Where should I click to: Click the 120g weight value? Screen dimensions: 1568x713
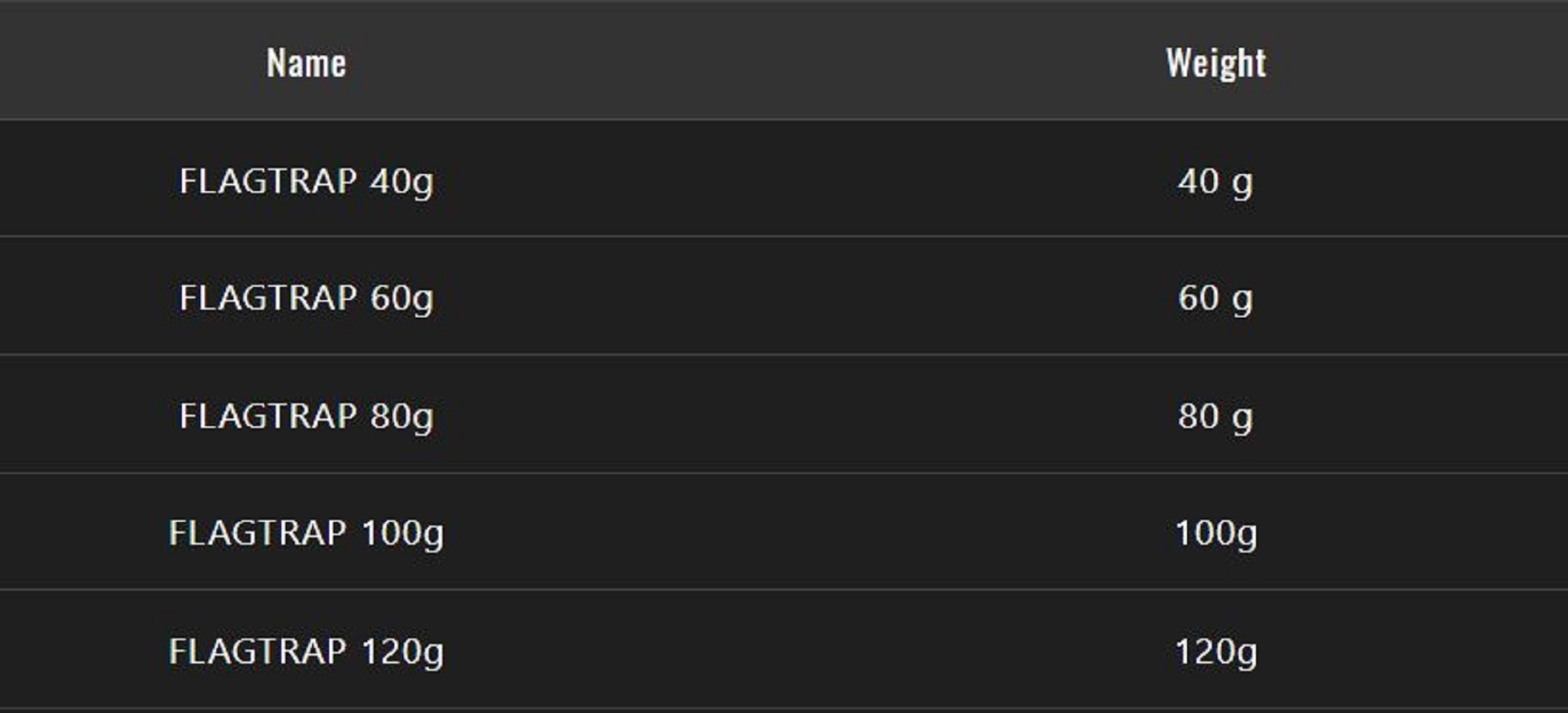click(x=1215, y=651)
